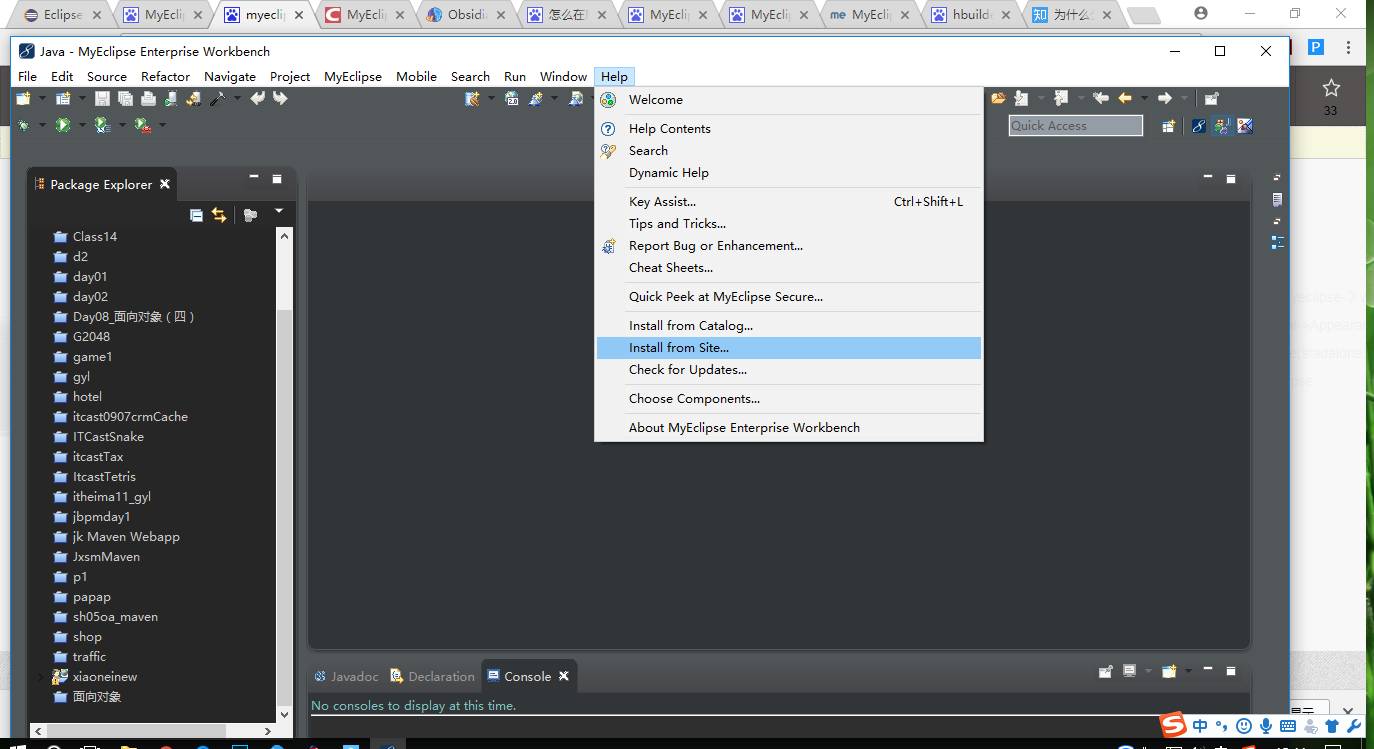Click the hammer Build icon in toolbar

tap(217, 98)
